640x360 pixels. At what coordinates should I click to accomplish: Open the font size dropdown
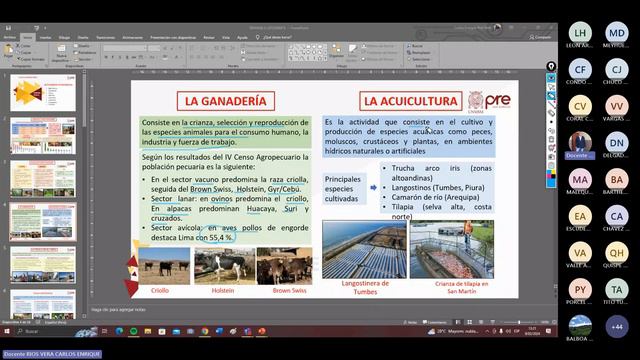coord(159,49)
